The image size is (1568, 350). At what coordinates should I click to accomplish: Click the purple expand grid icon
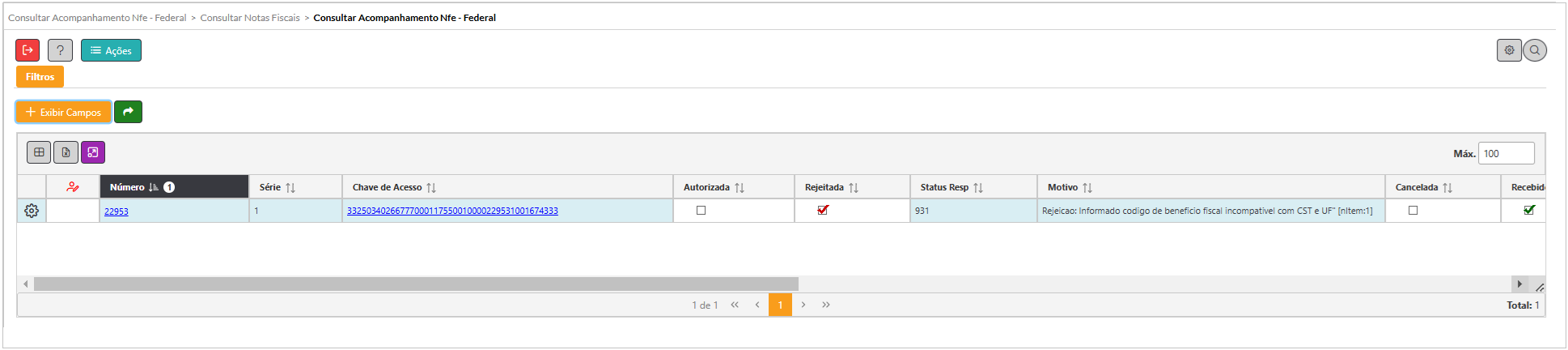point(93,152)
